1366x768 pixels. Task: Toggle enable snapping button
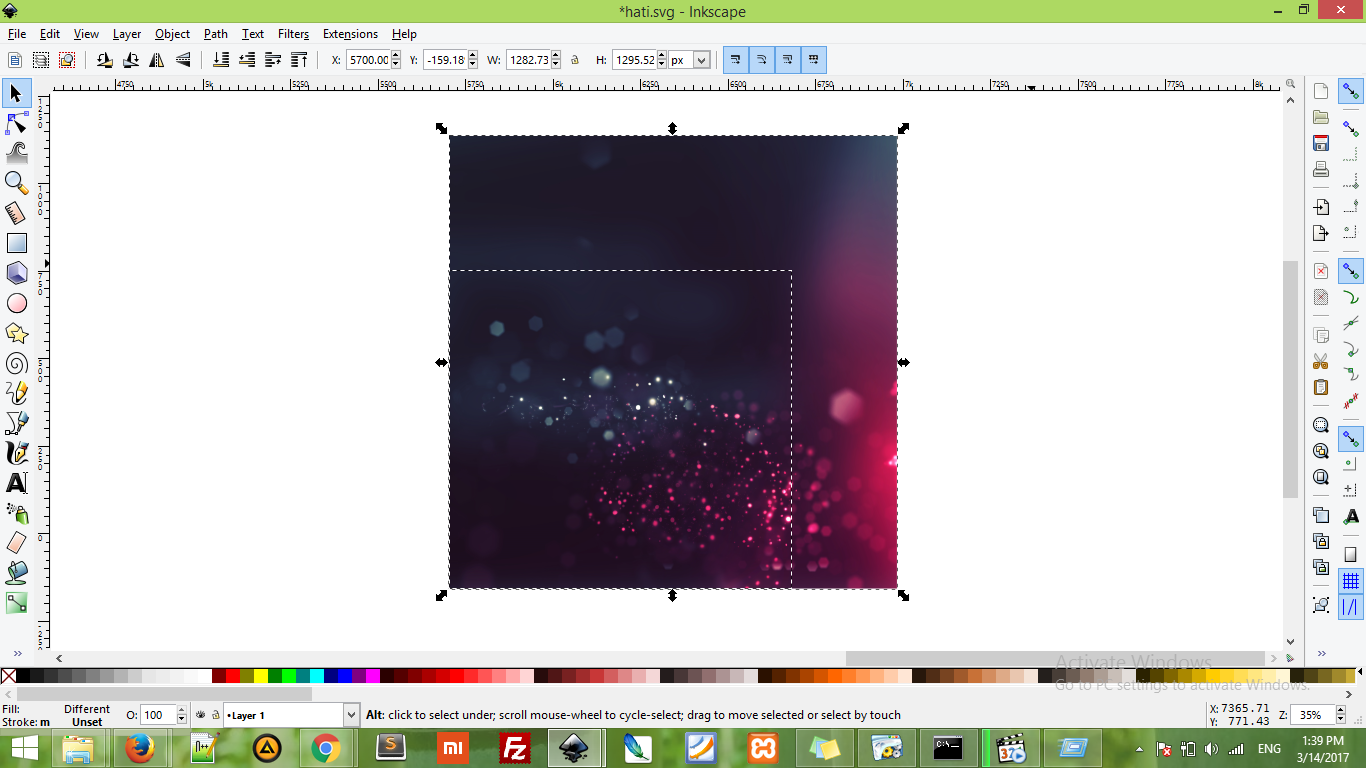click(1351, 91)
